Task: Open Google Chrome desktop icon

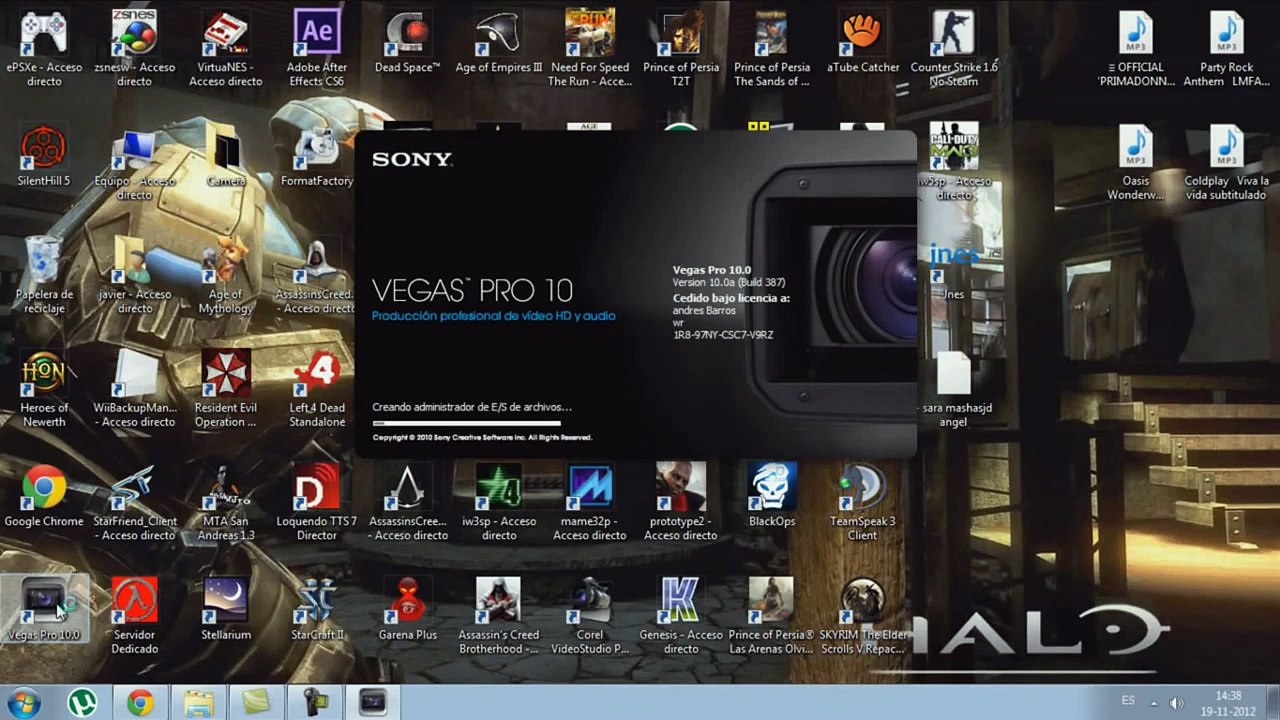Action: point(44,494)
